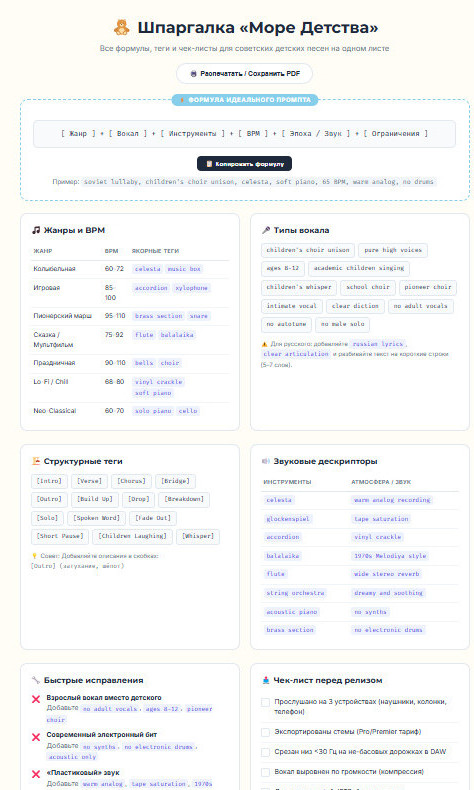474x790 pixels.
Task: Click the red X next to Современный электронный бит
Action: [x=36, y=737]
